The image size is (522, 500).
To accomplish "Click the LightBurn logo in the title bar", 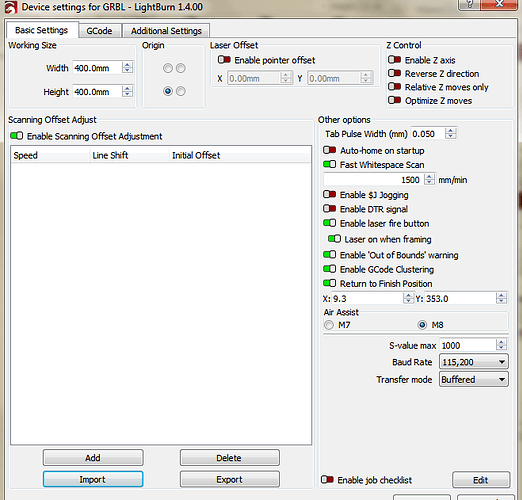I will click(10, 7).
